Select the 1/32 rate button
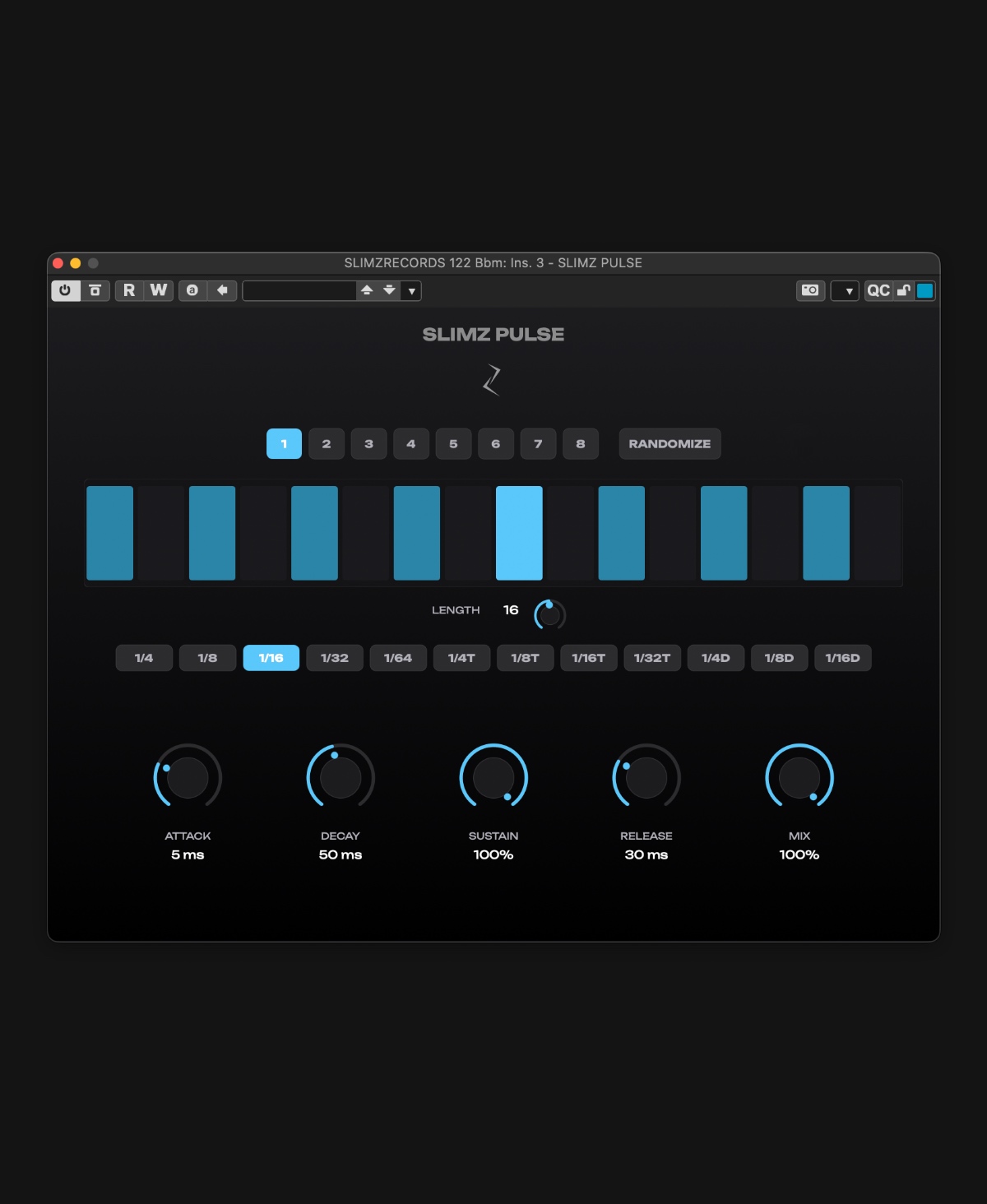 (335, 658)
